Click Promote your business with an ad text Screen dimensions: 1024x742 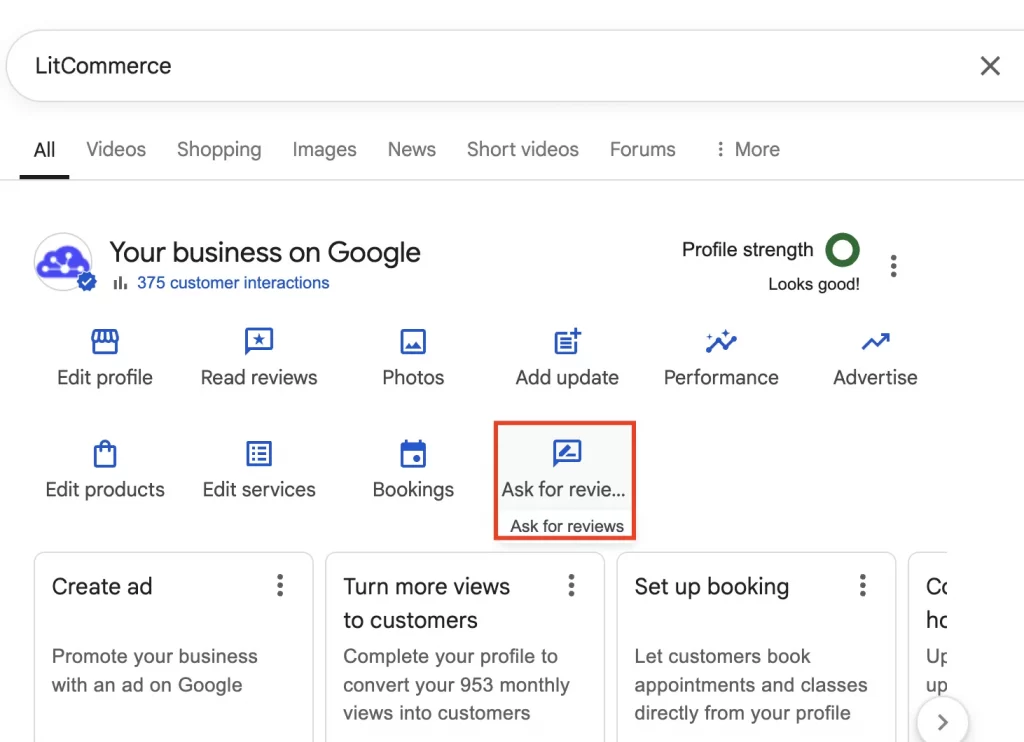155,671
